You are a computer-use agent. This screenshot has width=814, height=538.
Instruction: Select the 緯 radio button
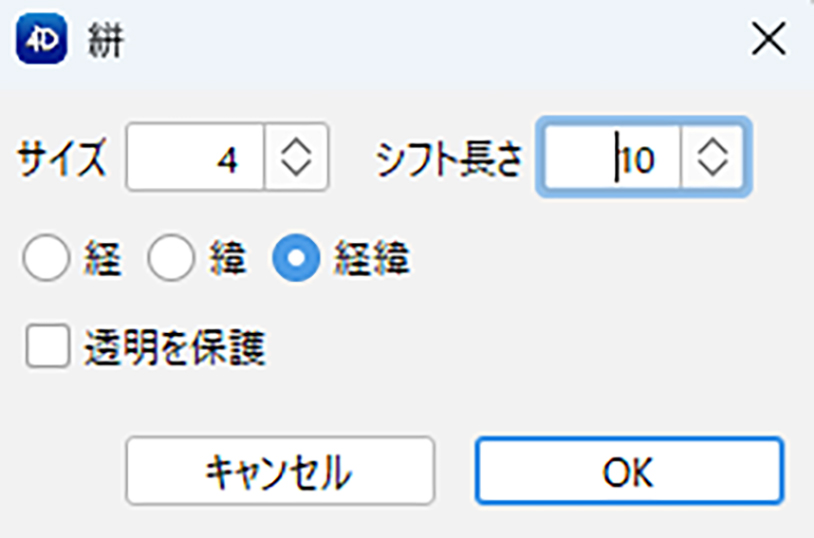coord(171,258)
